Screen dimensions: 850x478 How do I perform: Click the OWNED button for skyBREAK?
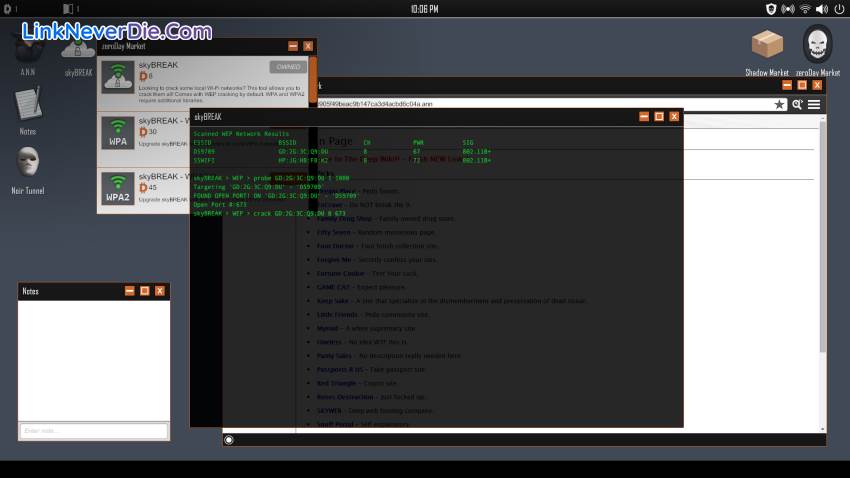(x=287, y=67)
